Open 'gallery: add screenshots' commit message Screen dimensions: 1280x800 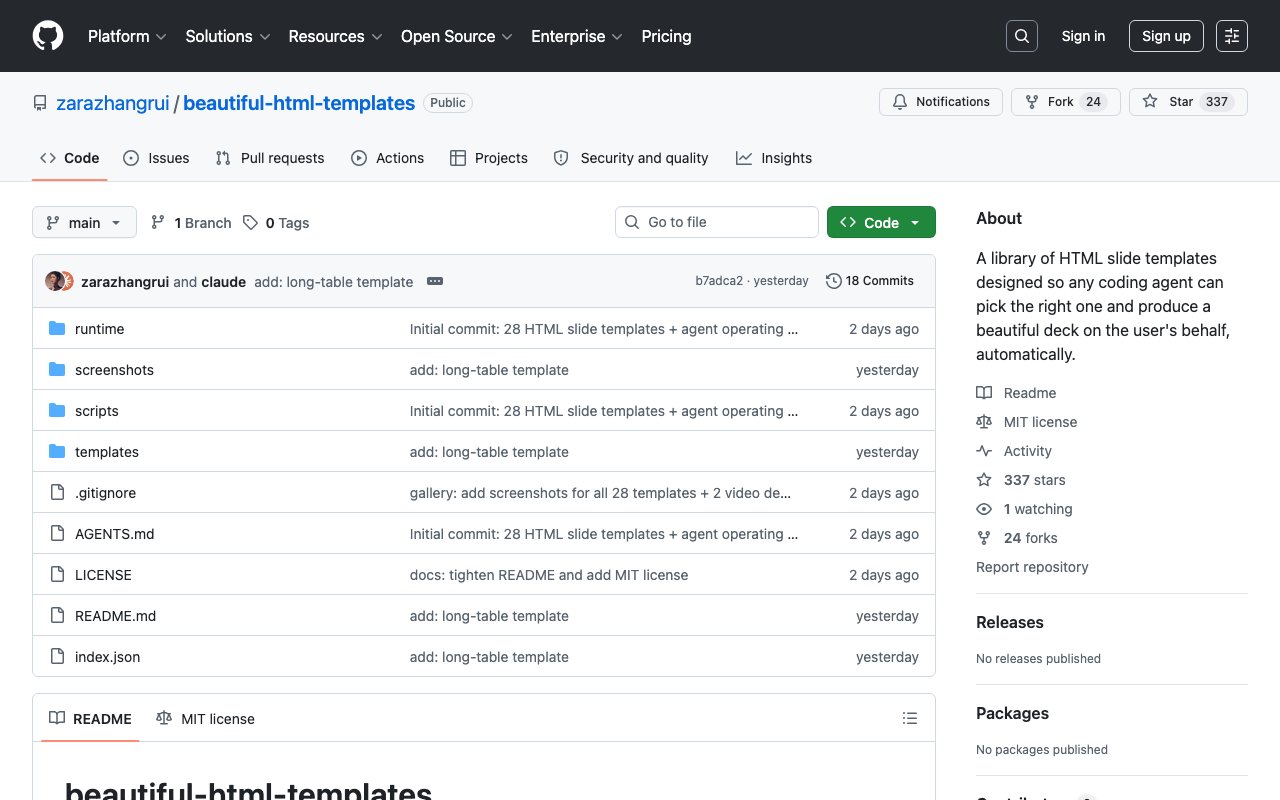click(601, 493)
